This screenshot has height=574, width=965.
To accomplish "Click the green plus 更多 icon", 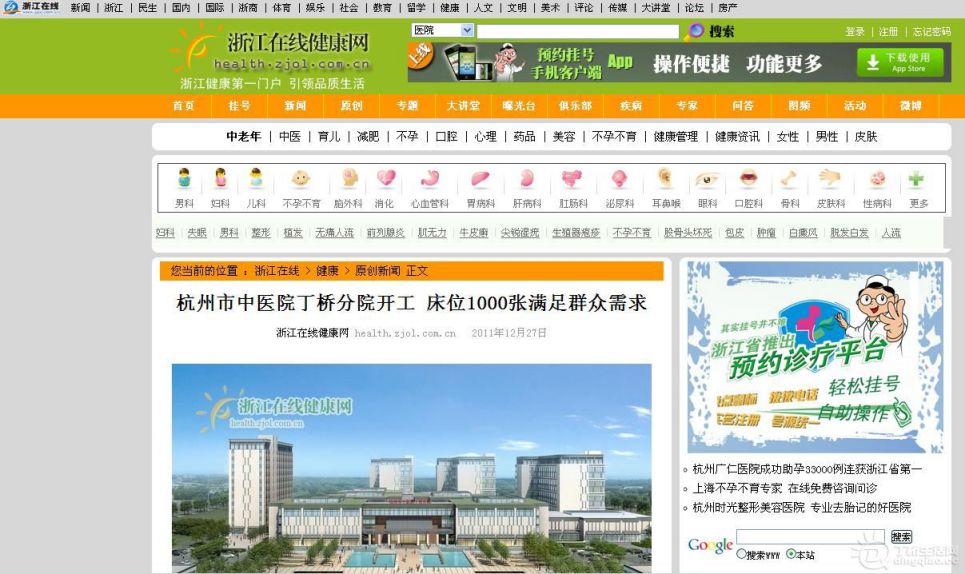I will pyautogui.click(x=916, y=180).
